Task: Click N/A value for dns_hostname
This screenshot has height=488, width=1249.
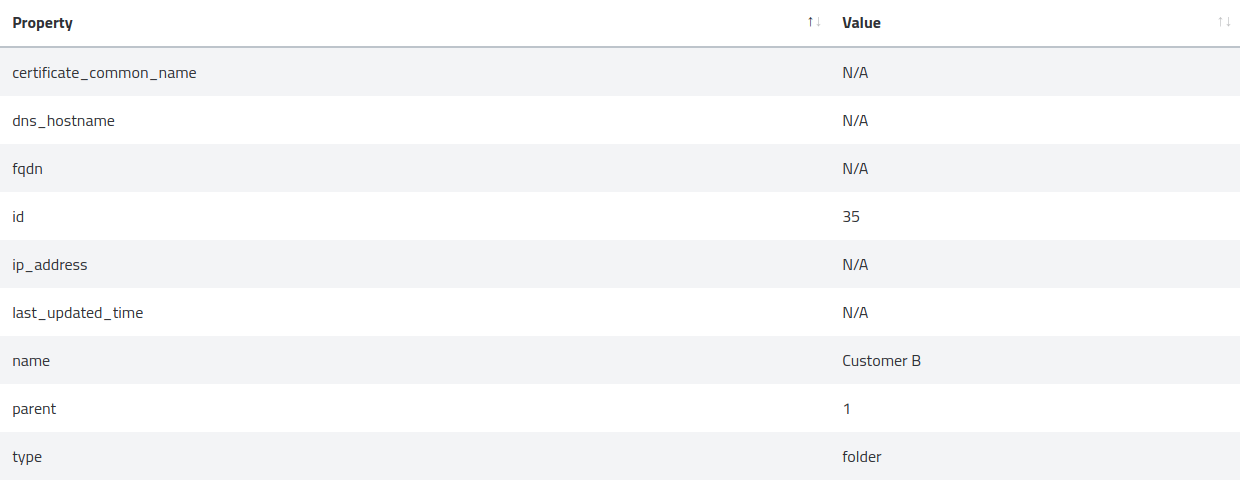Action: 855,120
